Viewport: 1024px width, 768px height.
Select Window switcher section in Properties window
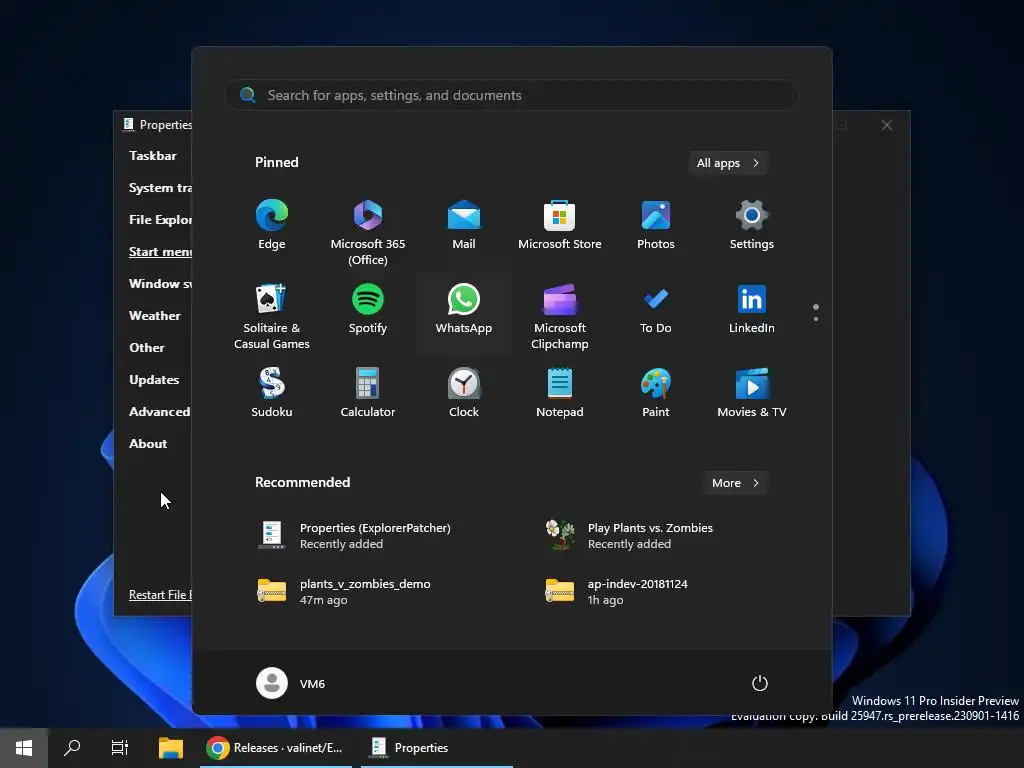coord(160,283)
